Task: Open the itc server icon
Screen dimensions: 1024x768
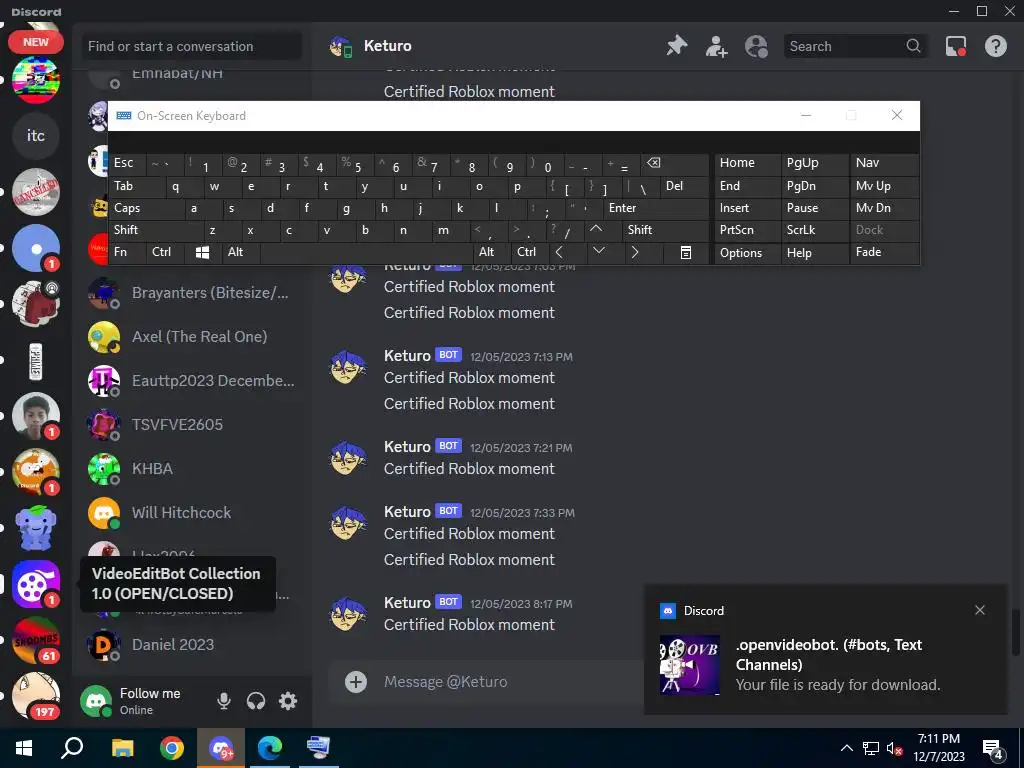Action: click(x=36, y=136)
